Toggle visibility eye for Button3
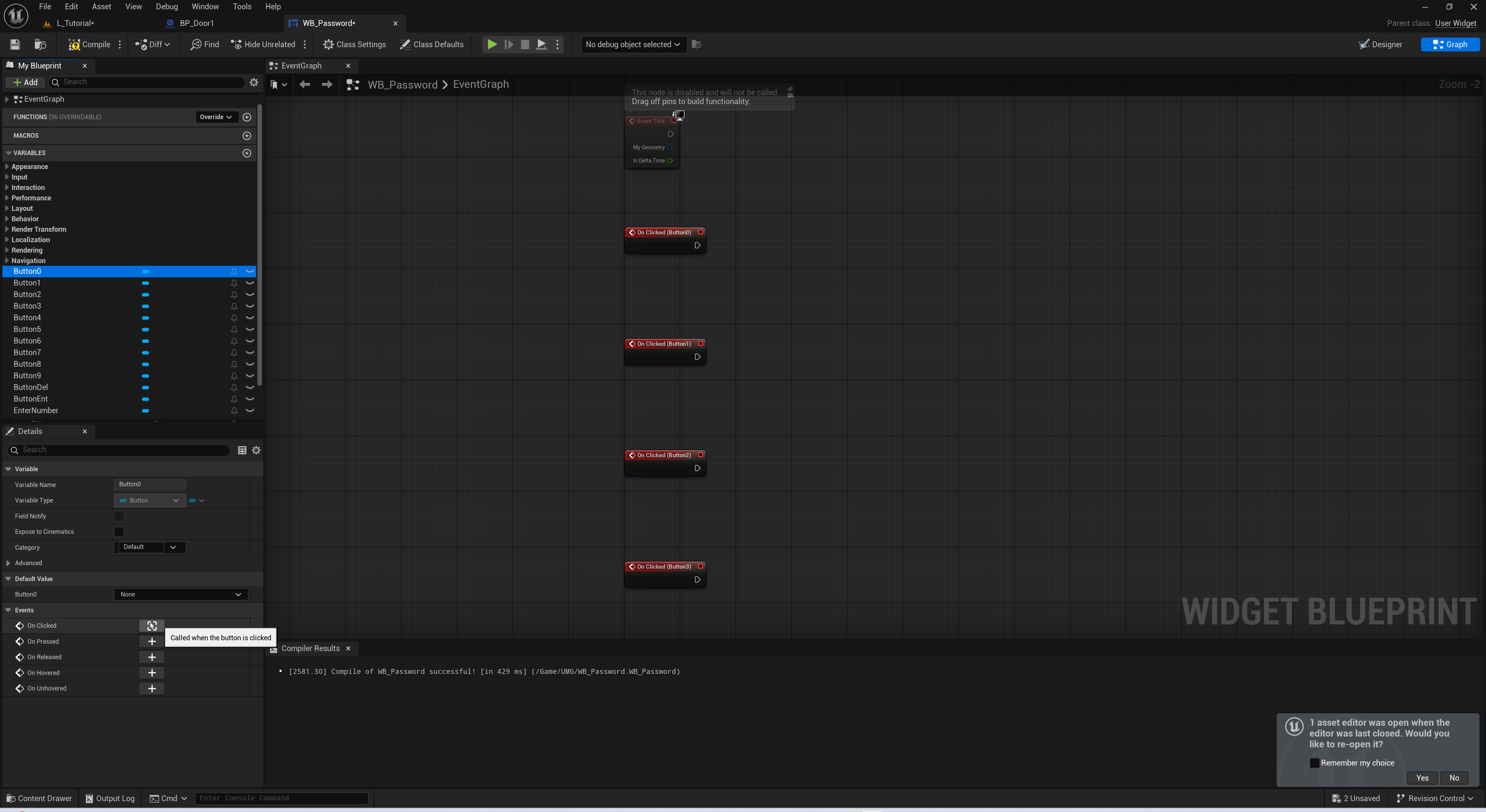The height and width of the screenshot is (812, 1486). 250,306
